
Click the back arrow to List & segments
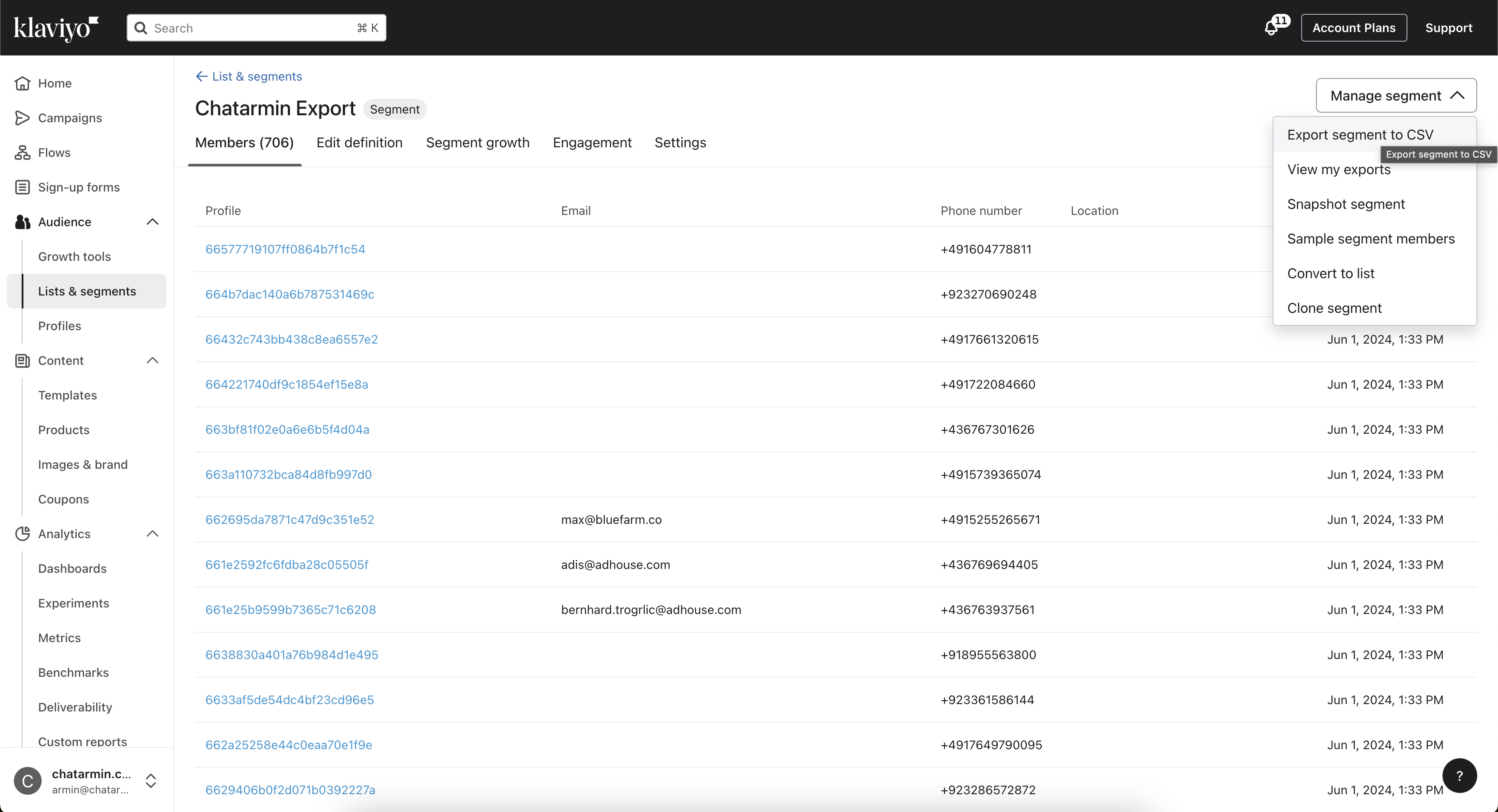coord(201,76)
